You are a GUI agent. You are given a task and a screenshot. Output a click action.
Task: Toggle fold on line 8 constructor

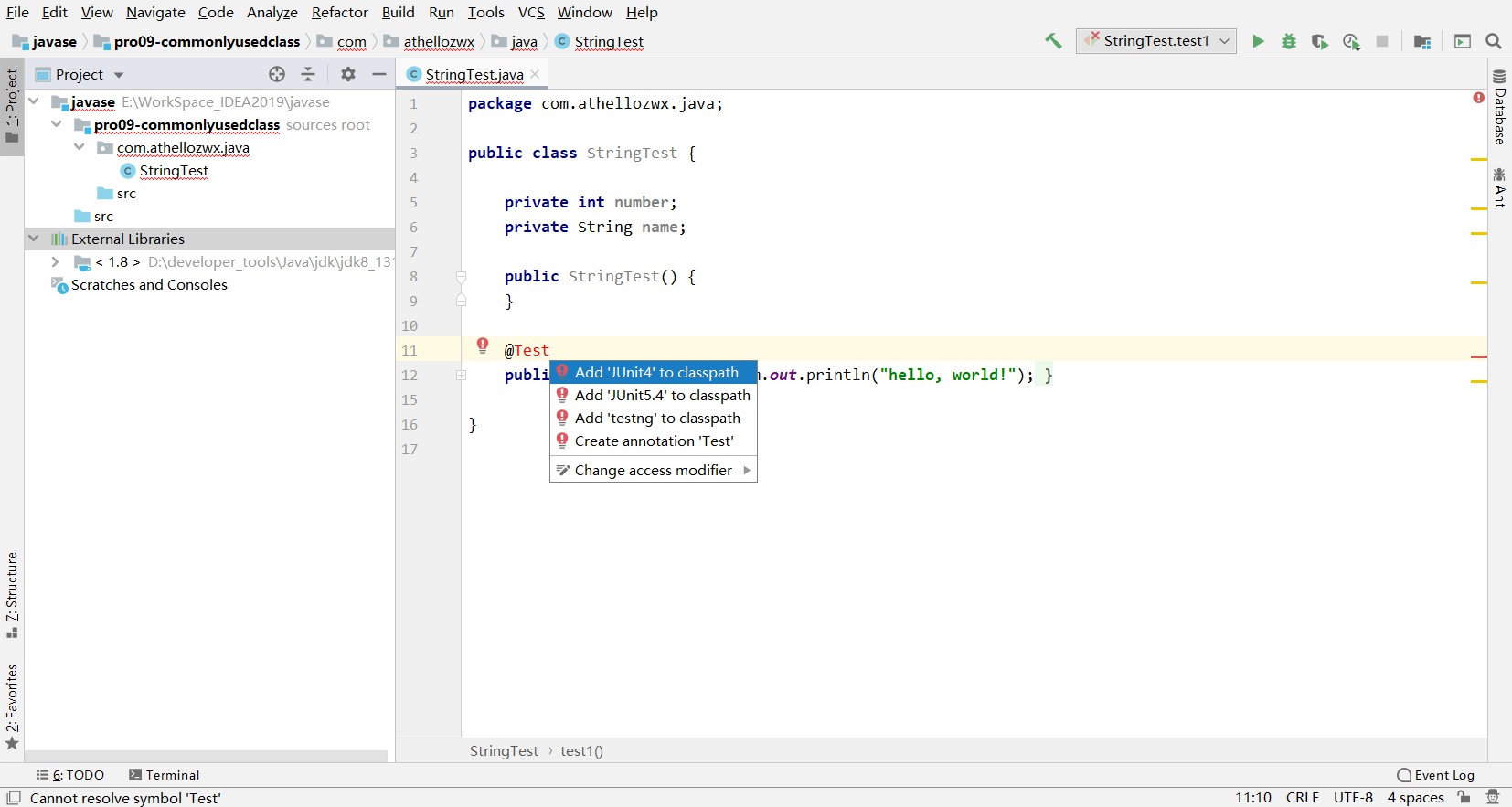click(461, 276)
